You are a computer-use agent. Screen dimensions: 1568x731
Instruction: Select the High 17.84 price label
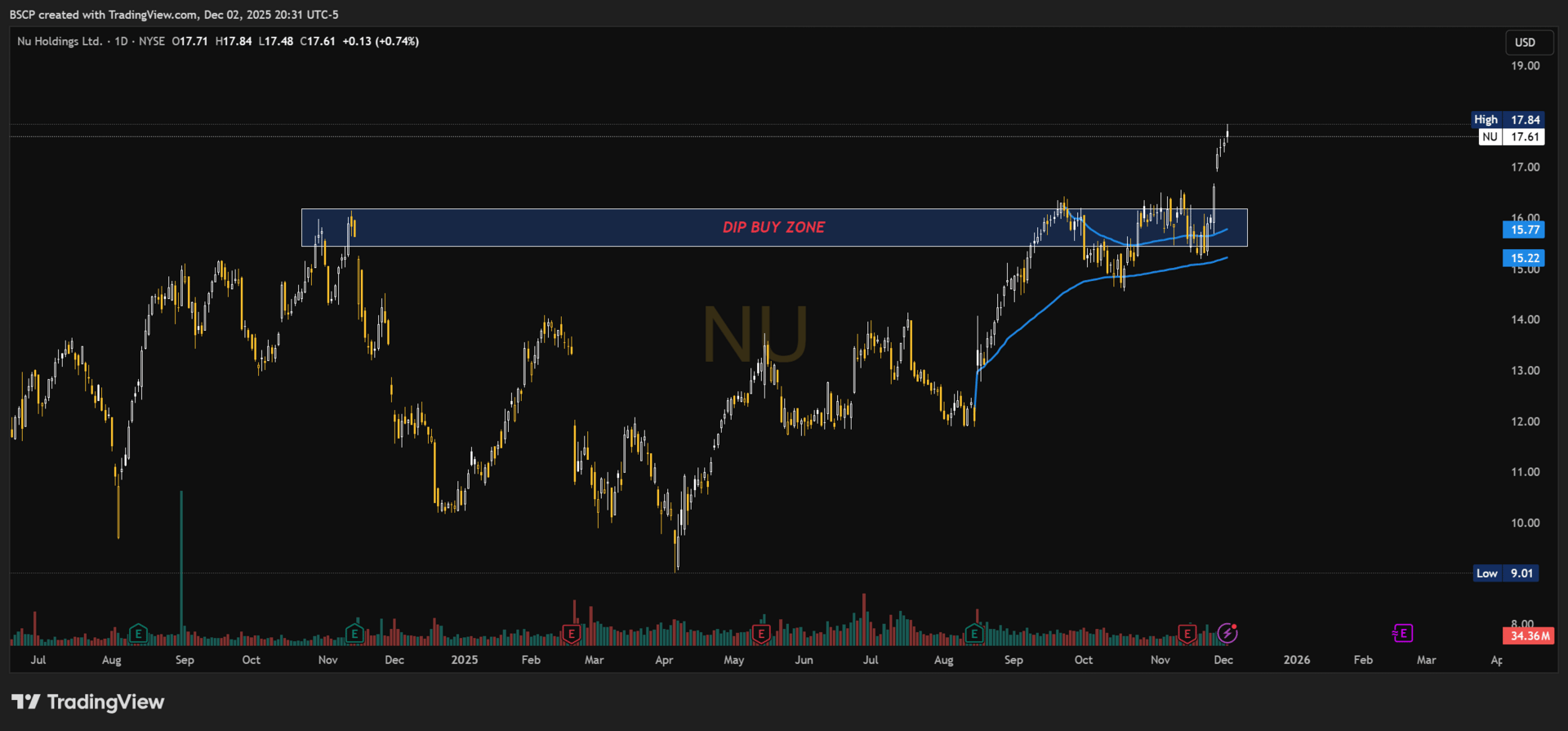1507,119
